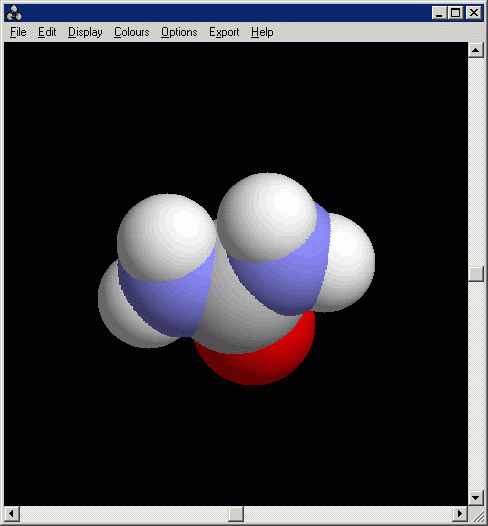Open the Display menu
The width and height of the screenshot is (488, 526).
coord(85,32)
